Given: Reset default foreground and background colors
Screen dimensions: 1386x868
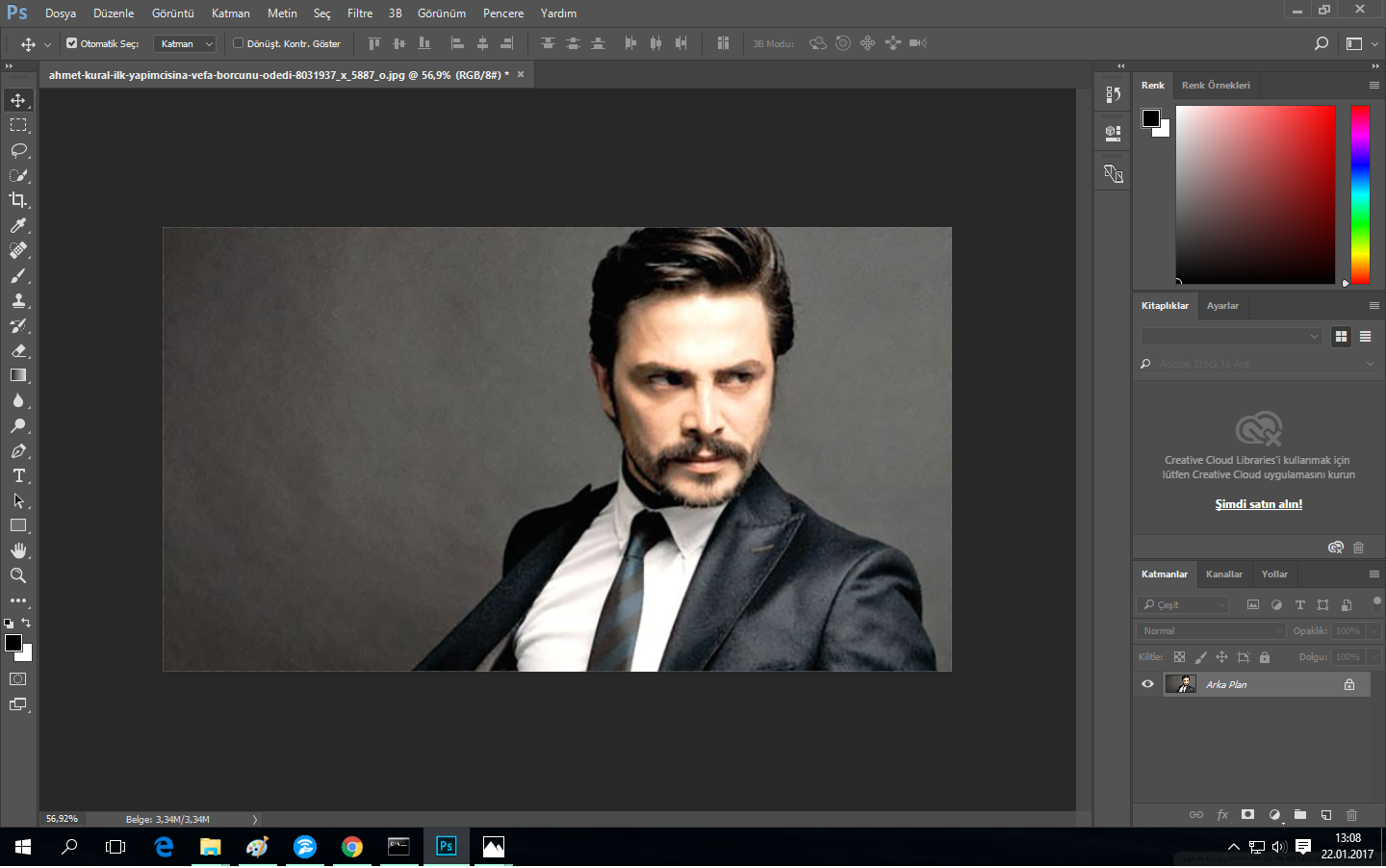Looking at the screenshot, I should point(9,624).
